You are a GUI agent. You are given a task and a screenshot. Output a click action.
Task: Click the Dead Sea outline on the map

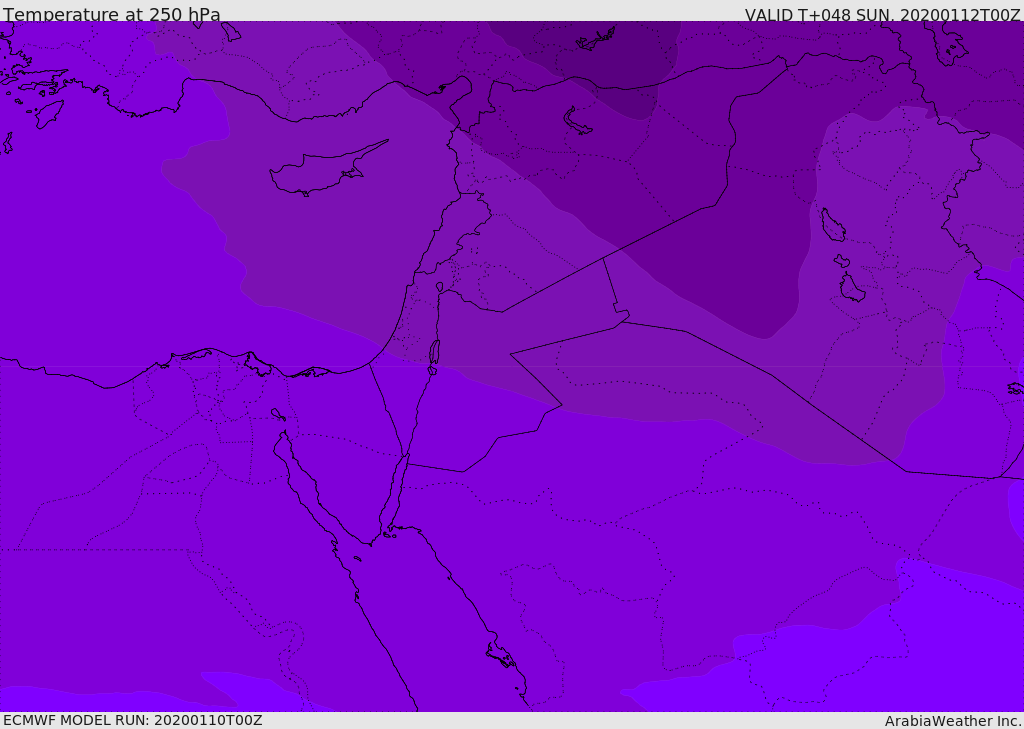pyautogui.click(x=434, y=352)
